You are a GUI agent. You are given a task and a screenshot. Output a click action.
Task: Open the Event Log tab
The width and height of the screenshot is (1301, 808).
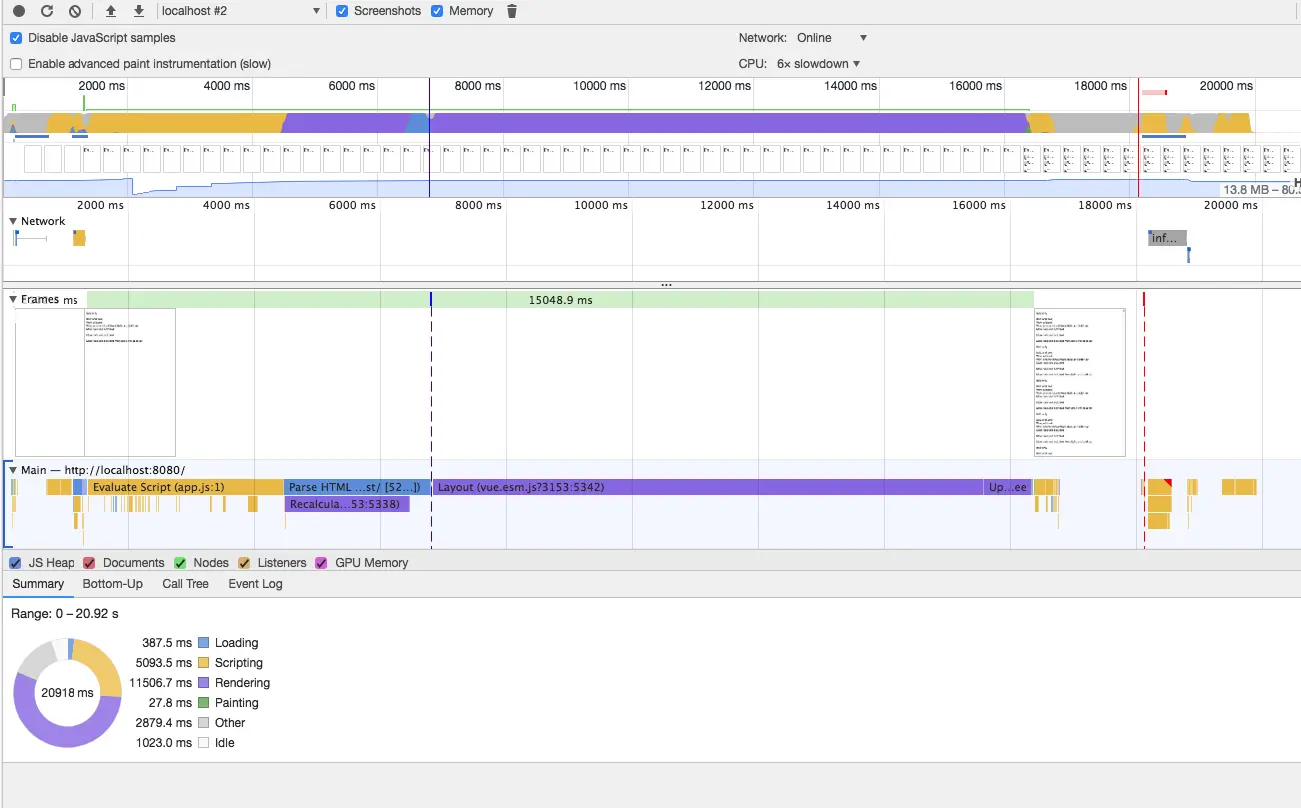point(255,584)
